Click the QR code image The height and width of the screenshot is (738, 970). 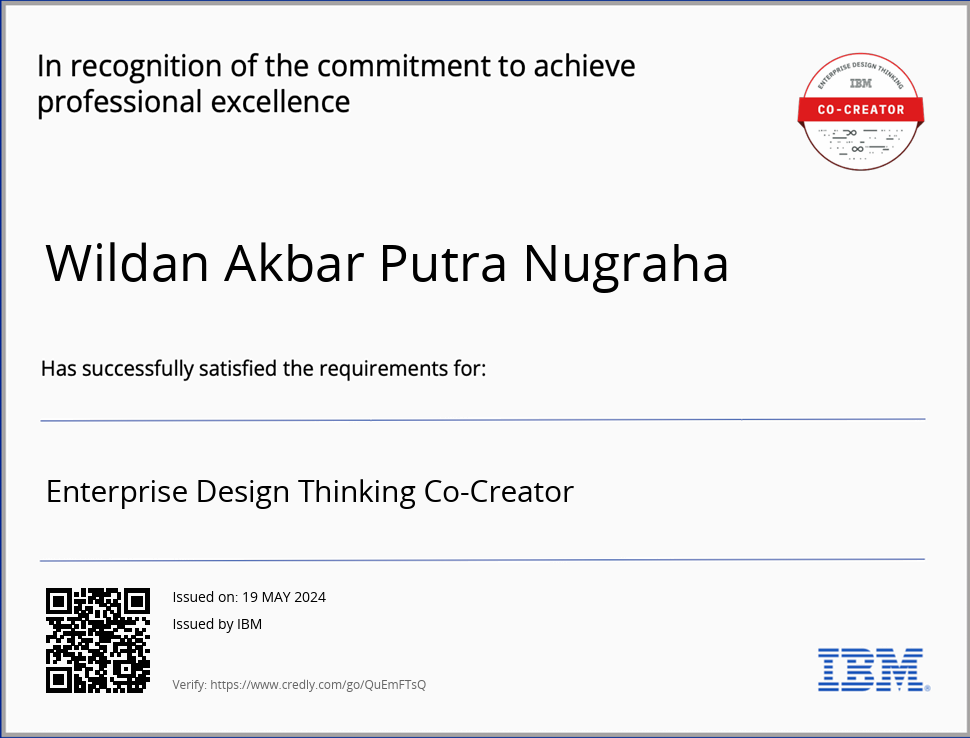[x=98, y=640]
